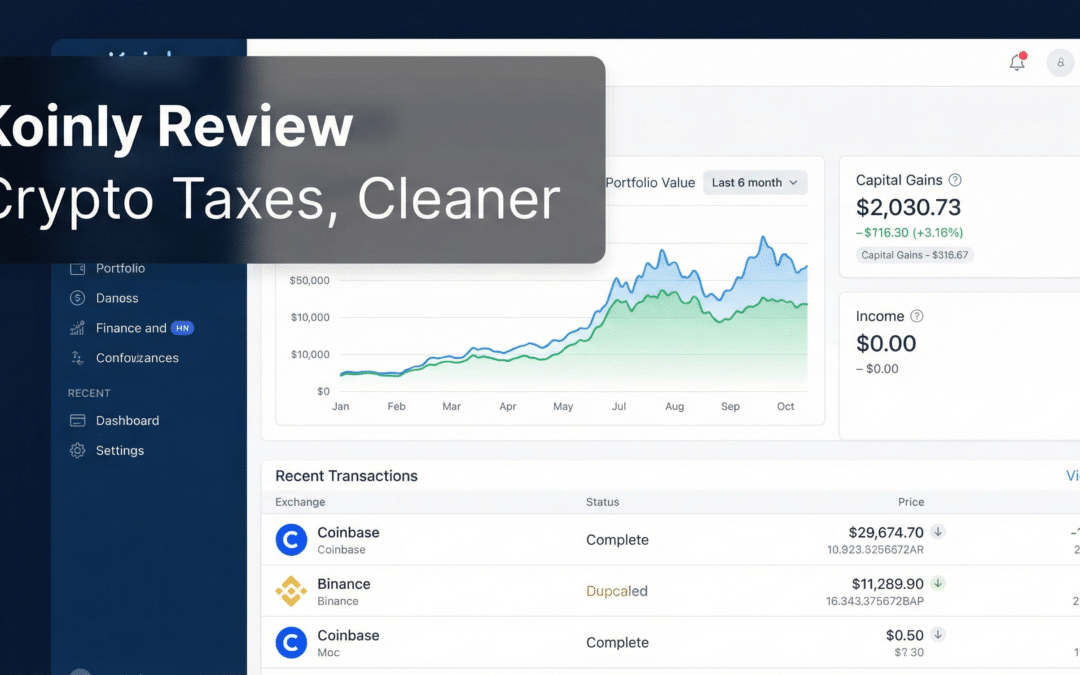
Task: Click the HN badge next to Finance
Action: (x=183, y=328)
